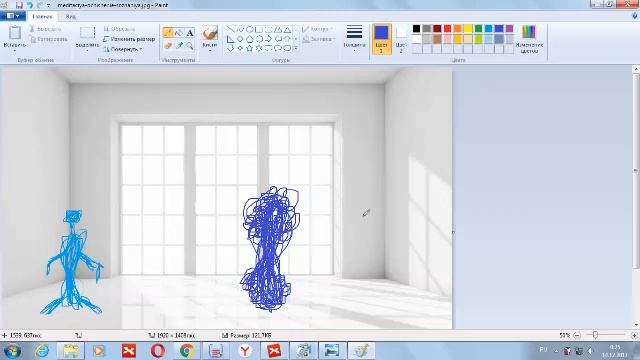Screen dimensions: 640x360
Task: Choose the Rectangle shape
Action: pyautogui.click(x=259, y=30)
